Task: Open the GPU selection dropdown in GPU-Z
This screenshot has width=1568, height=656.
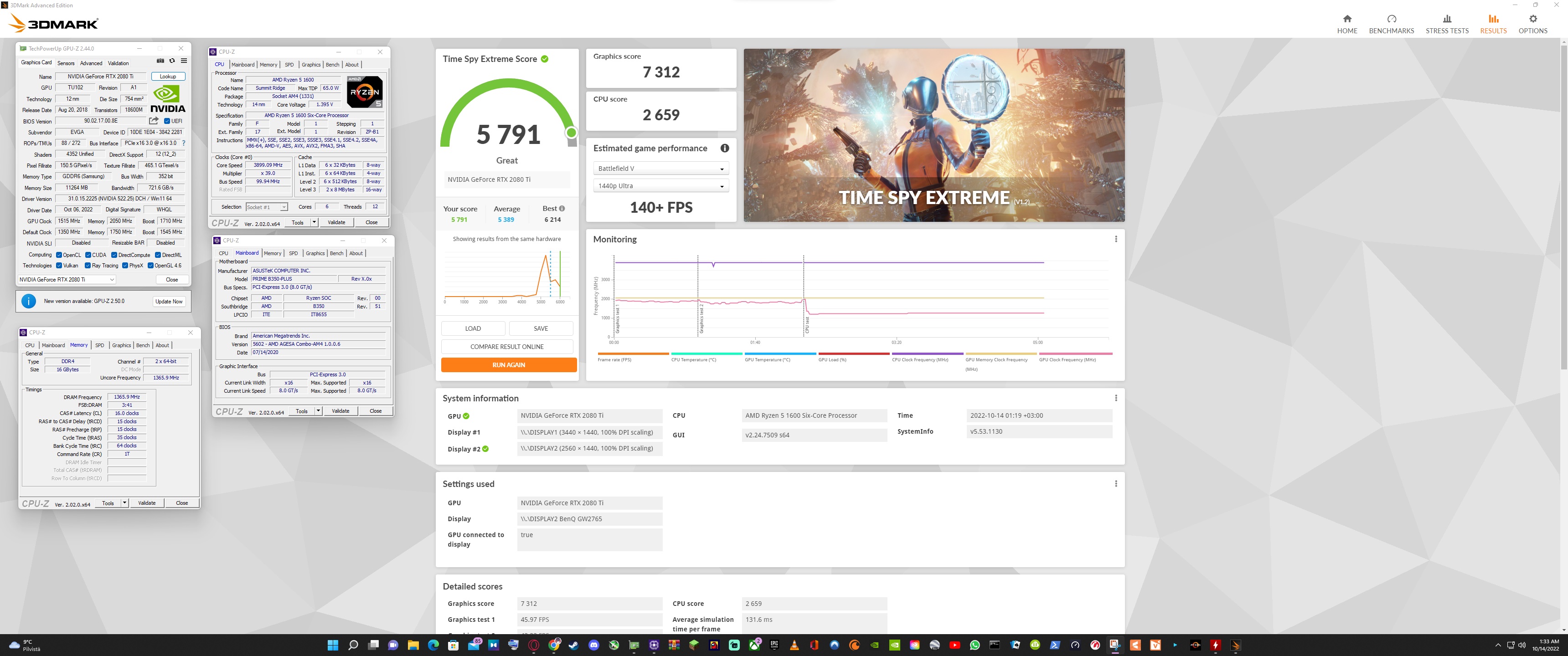Action: 67,279
